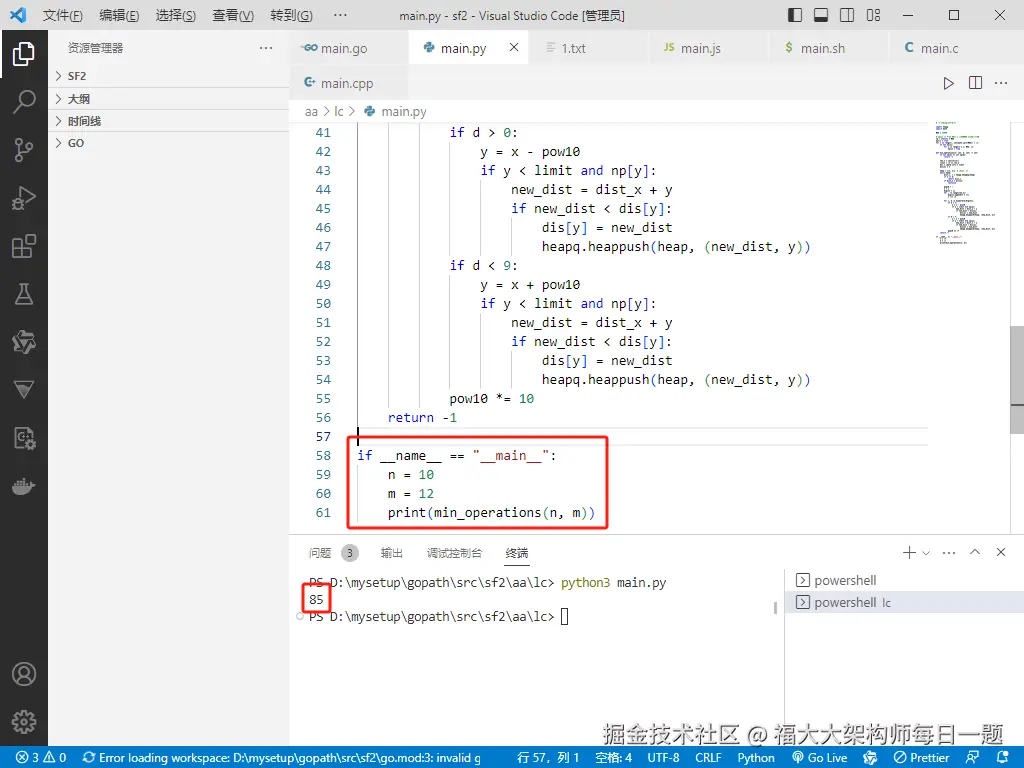Toggle bottom panel layout icon
This screenshot has width=1024, height=768.
(x=821, y=15)
